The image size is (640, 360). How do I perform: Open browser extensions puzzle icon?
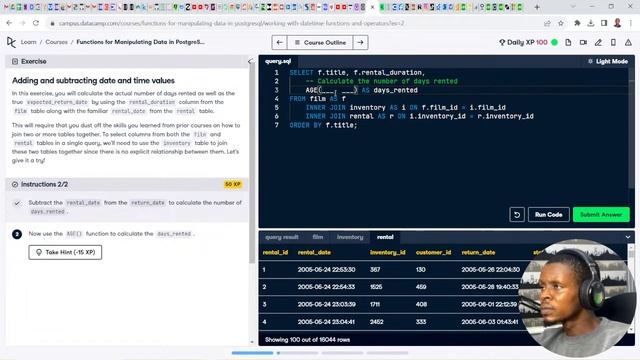point(577,23)
